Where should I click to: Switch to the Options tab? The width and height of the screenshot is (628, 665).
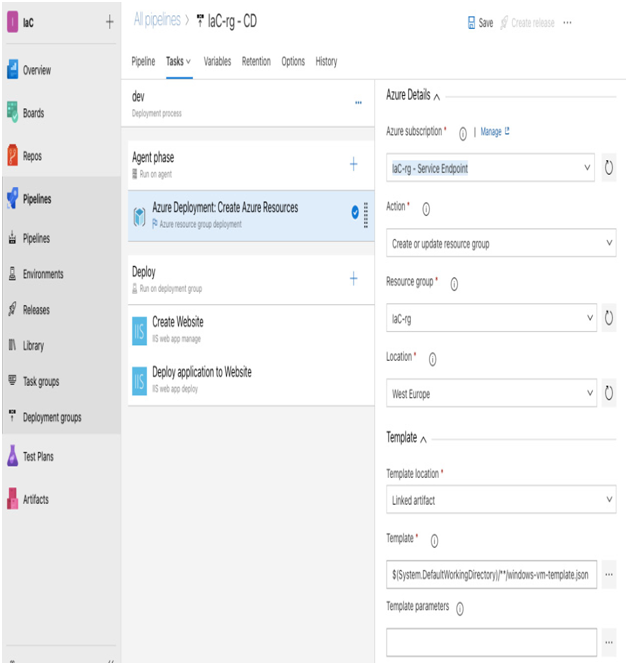293,61
